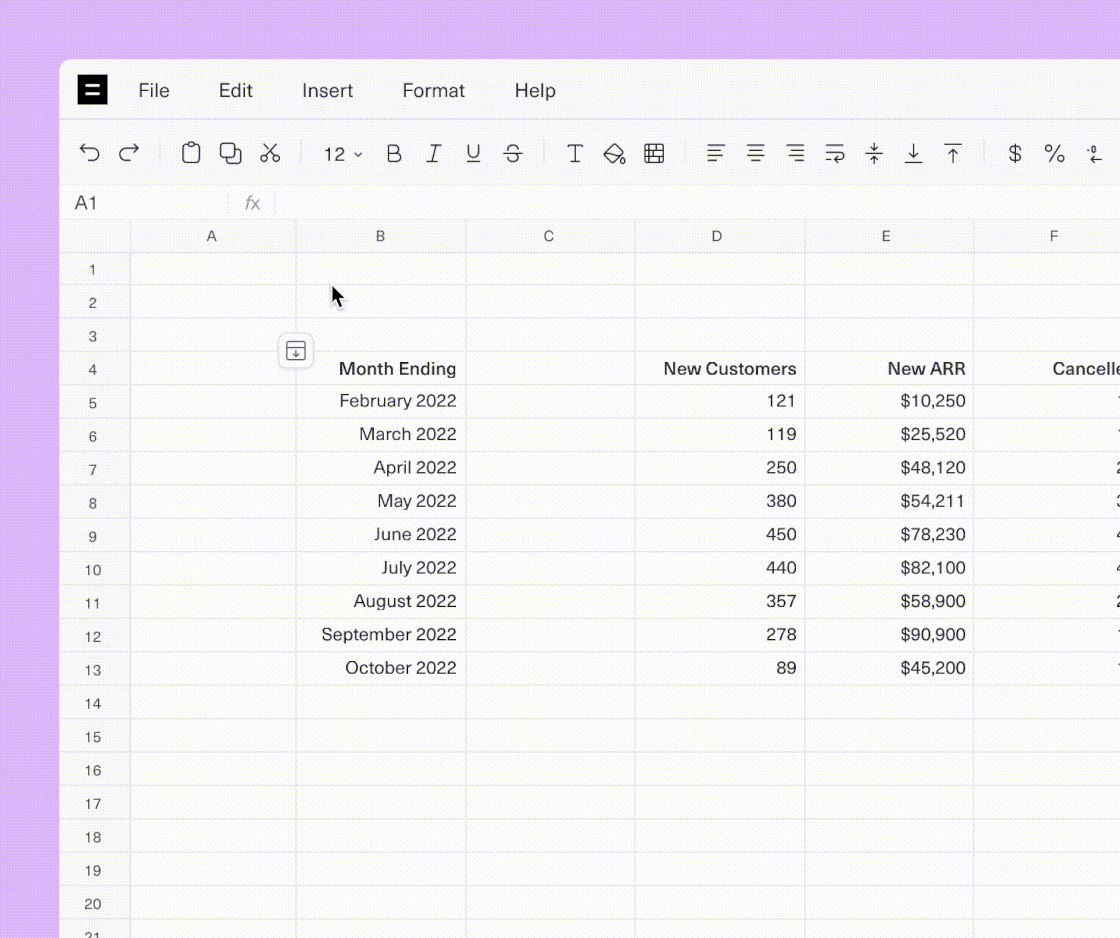1120x938 pixels.
Task: Open the Format menu
Action: point(434,91)
